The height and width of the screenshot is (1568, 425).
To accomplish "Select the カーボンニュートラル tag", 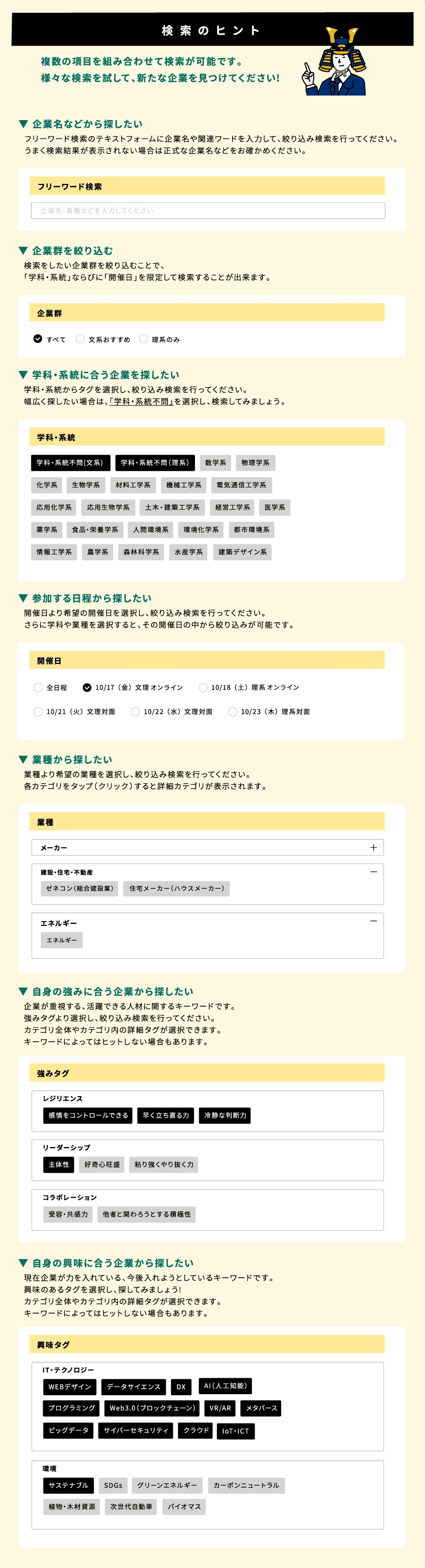I will point(246,1485).
